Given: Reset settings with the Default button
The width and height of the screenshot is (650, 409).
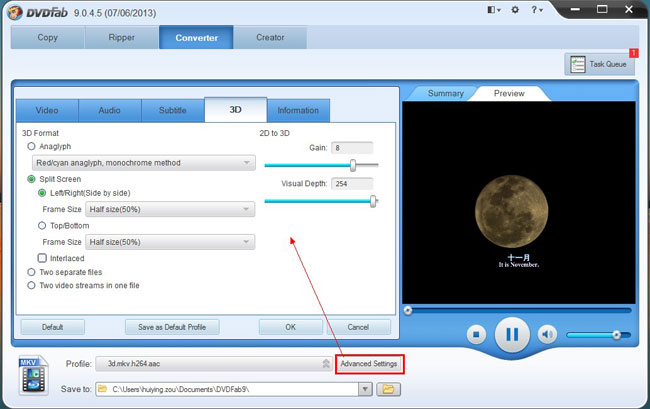Looking at the screenshot, I should click(53, 327).
